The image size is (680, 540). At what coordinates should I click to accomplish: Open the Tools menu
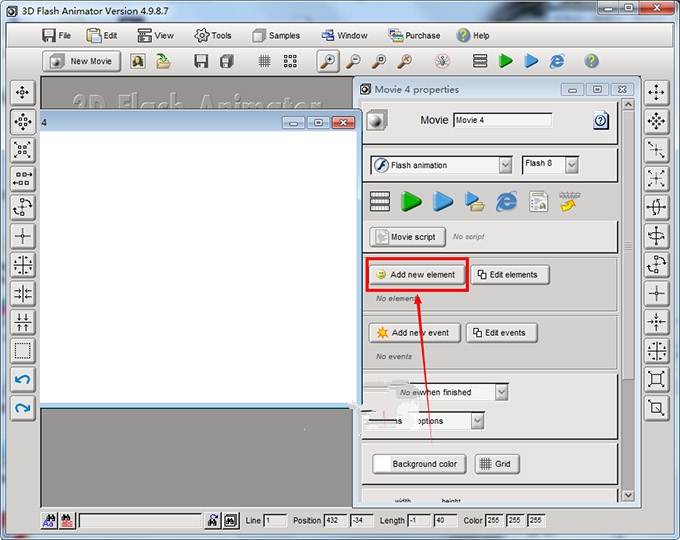(x=212, y=36)
